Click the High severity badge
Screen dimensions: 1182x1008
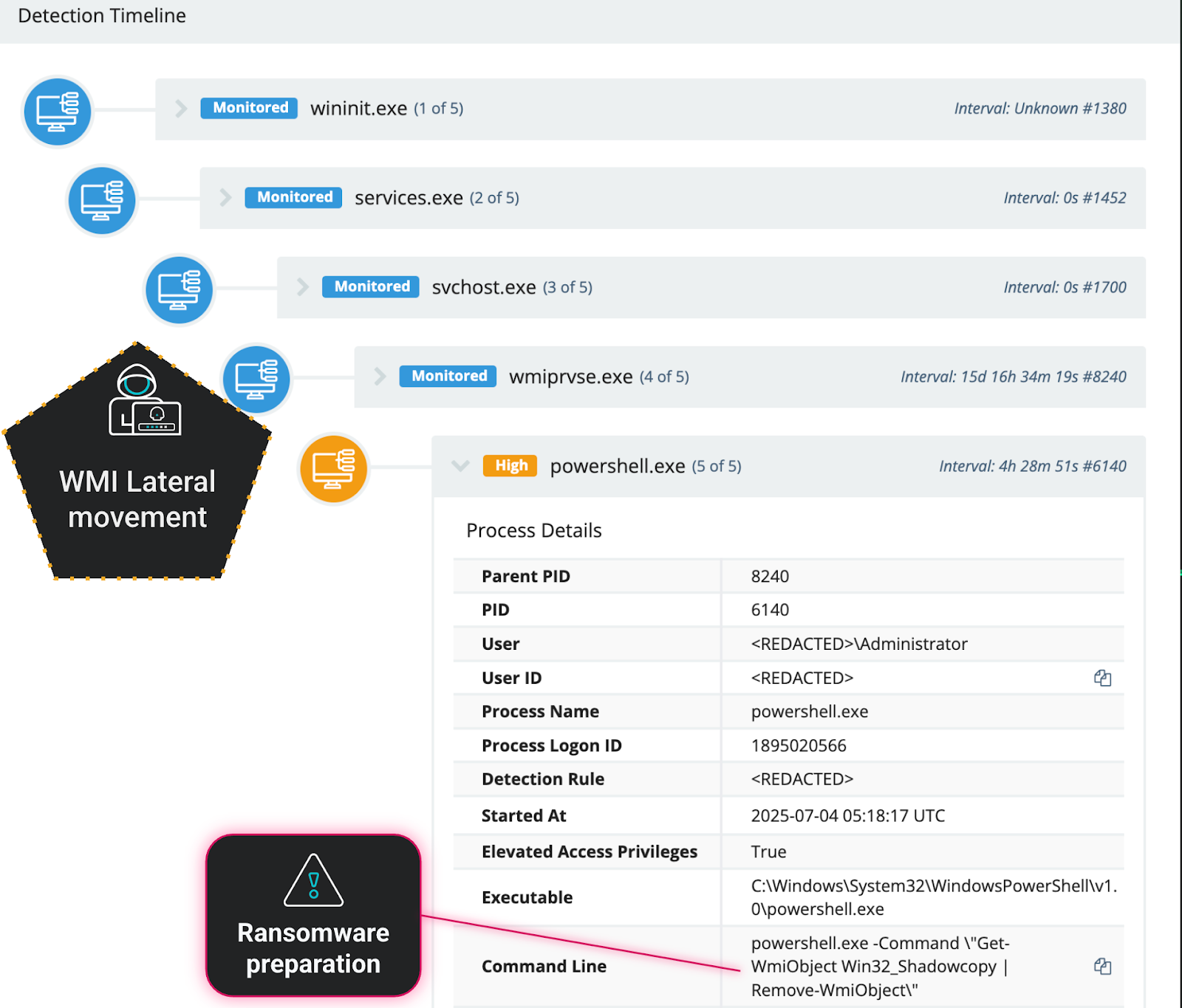511,466
